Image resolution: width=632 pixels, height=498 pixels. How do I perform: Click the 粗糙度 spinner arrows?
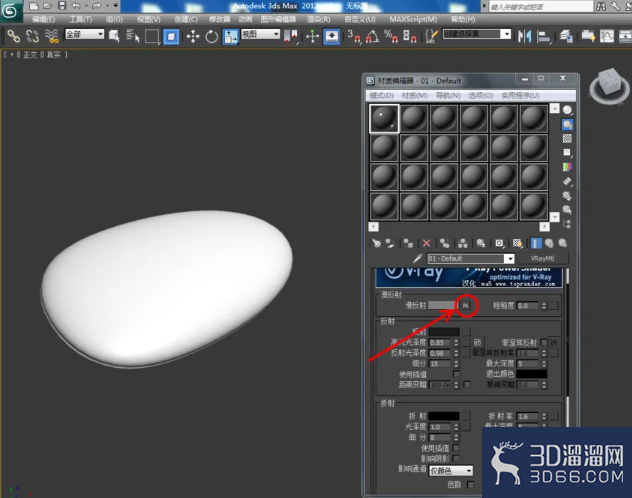coord(544,306)
